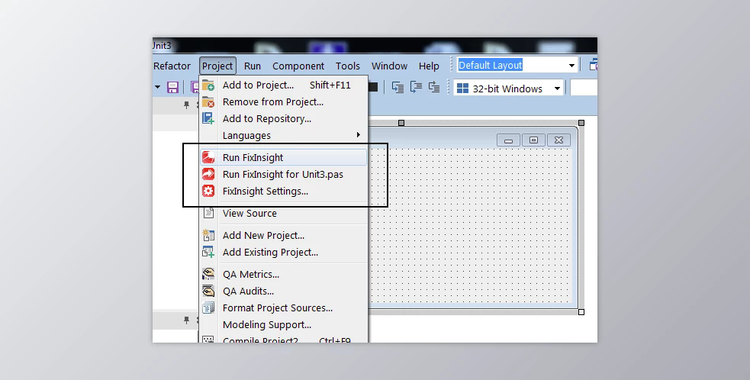Click the QA Audits icon

coord(208,291)
